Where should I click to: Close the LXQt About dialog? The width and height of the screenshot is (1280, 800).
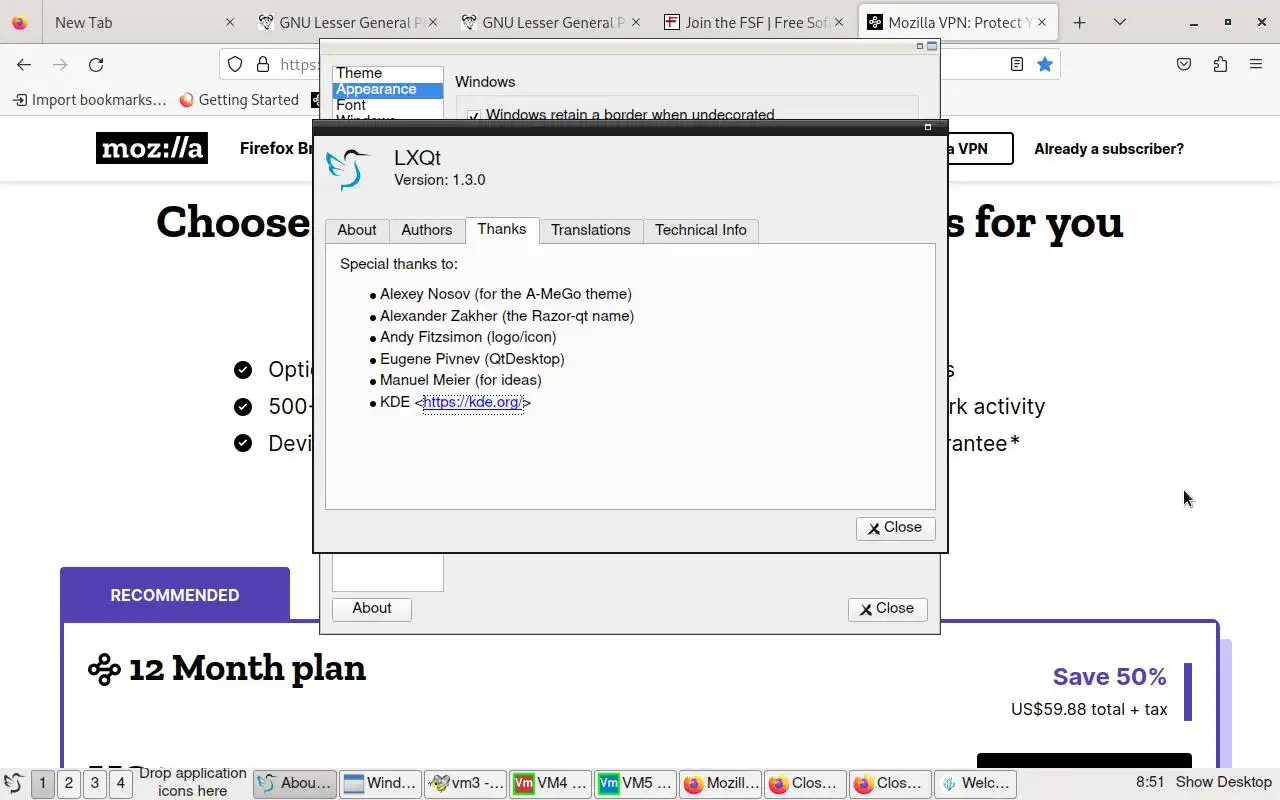895,528
